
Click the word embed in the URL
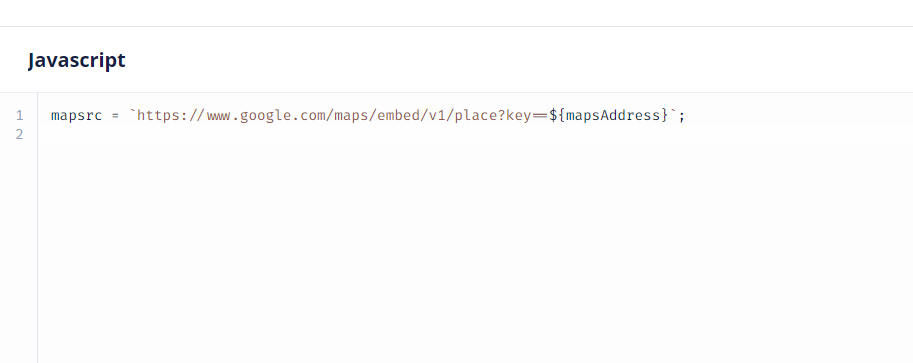[397, 115]
